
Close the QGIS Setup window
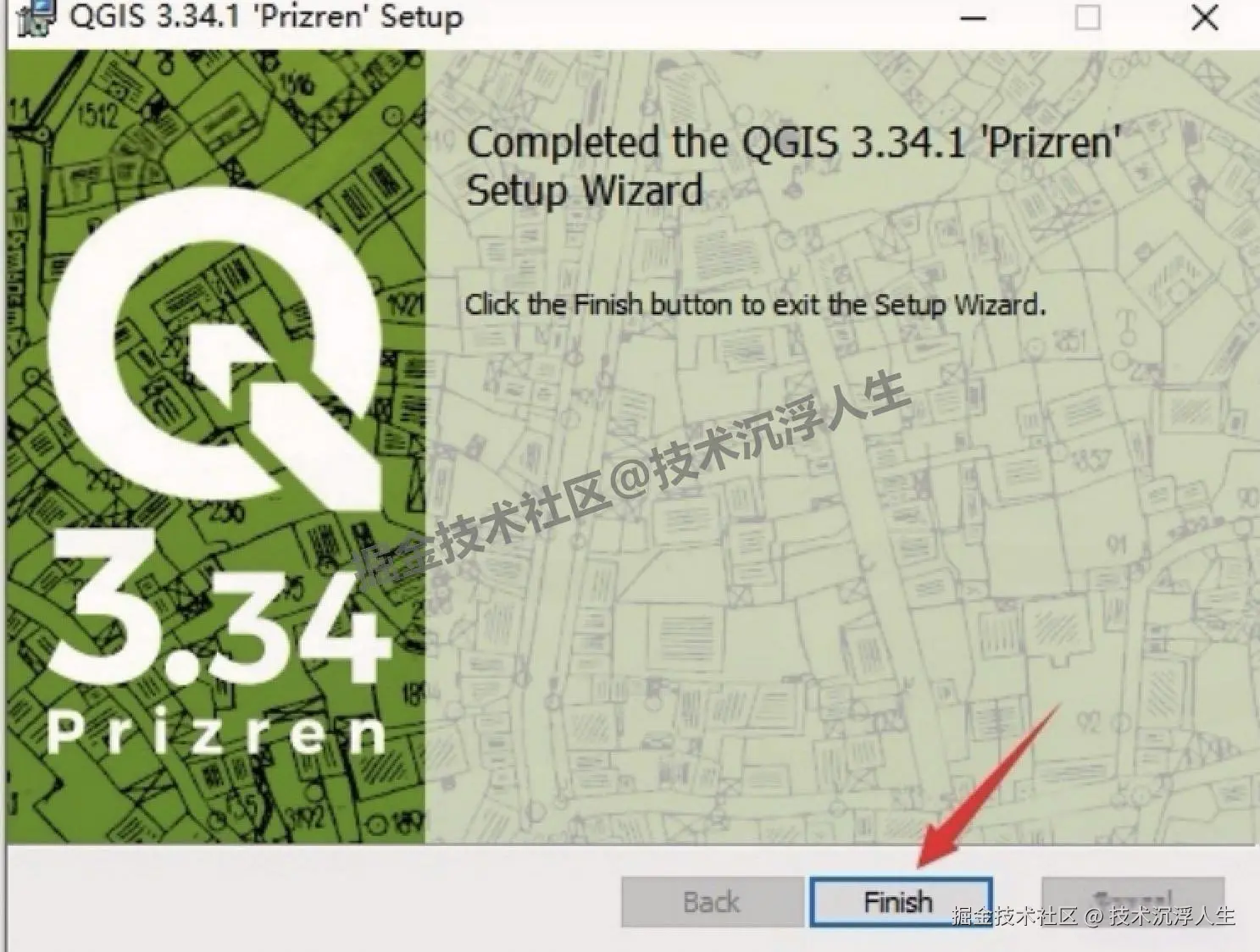1204,18
